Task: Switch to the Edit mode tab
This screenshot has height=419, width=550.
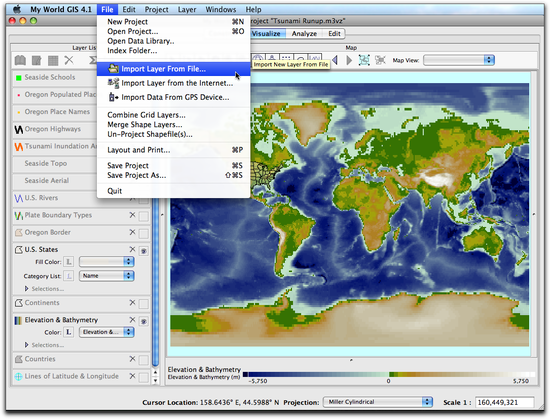Action: tap(334, 34)
